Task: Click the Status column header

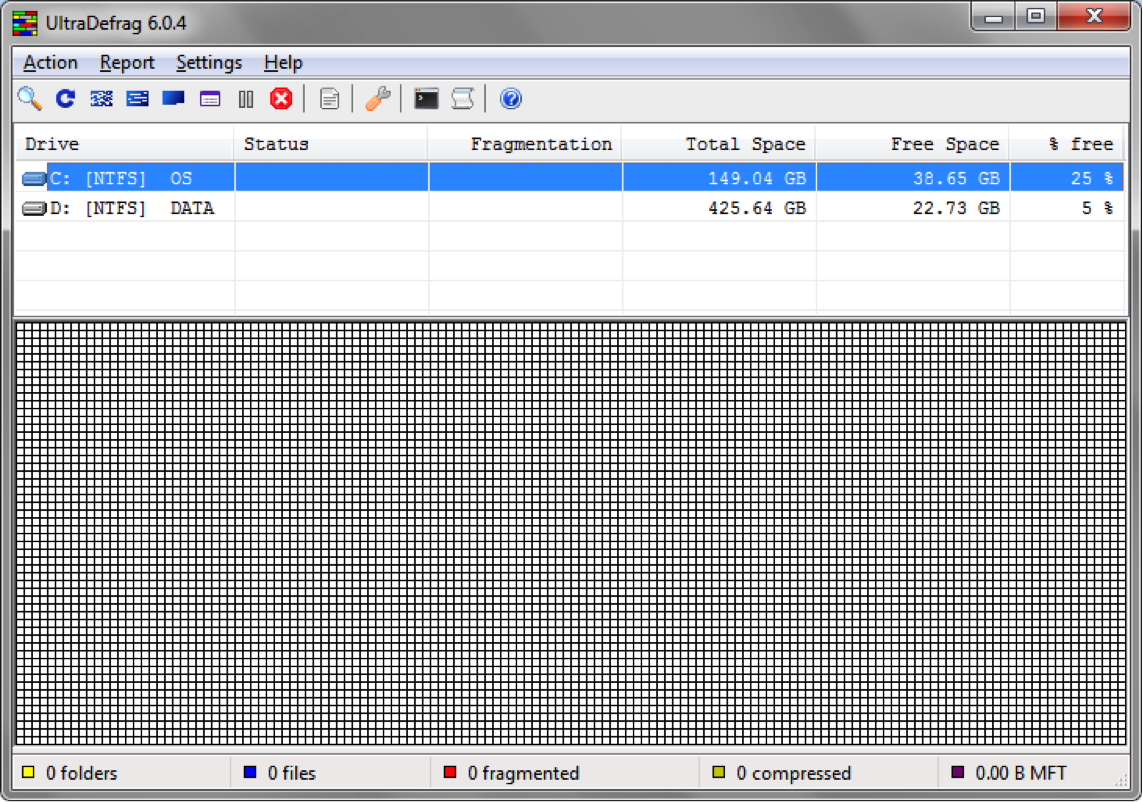Action: click(x=331, y=144)
